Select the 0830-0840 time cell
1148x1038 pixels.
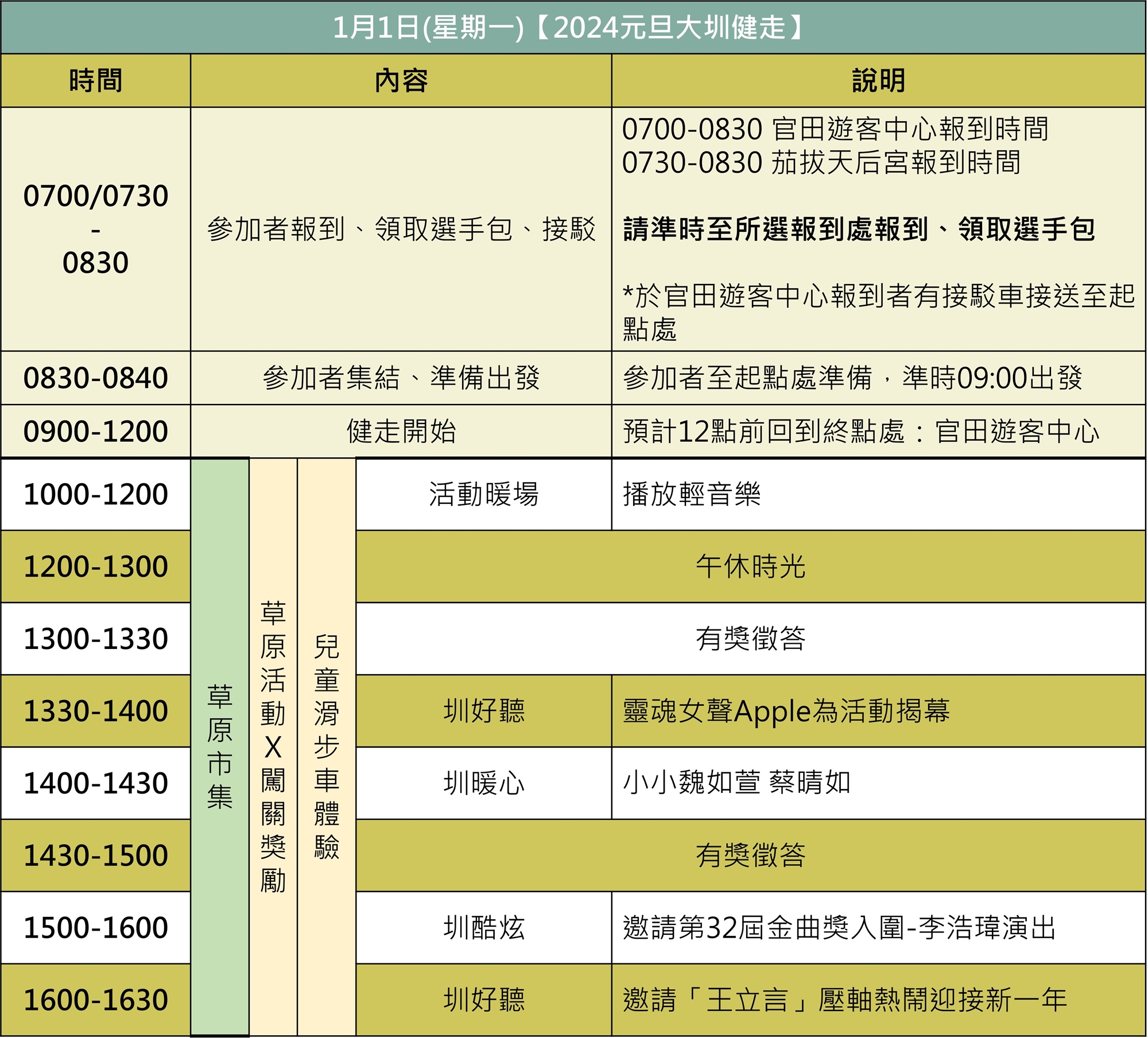pos(95,378)
